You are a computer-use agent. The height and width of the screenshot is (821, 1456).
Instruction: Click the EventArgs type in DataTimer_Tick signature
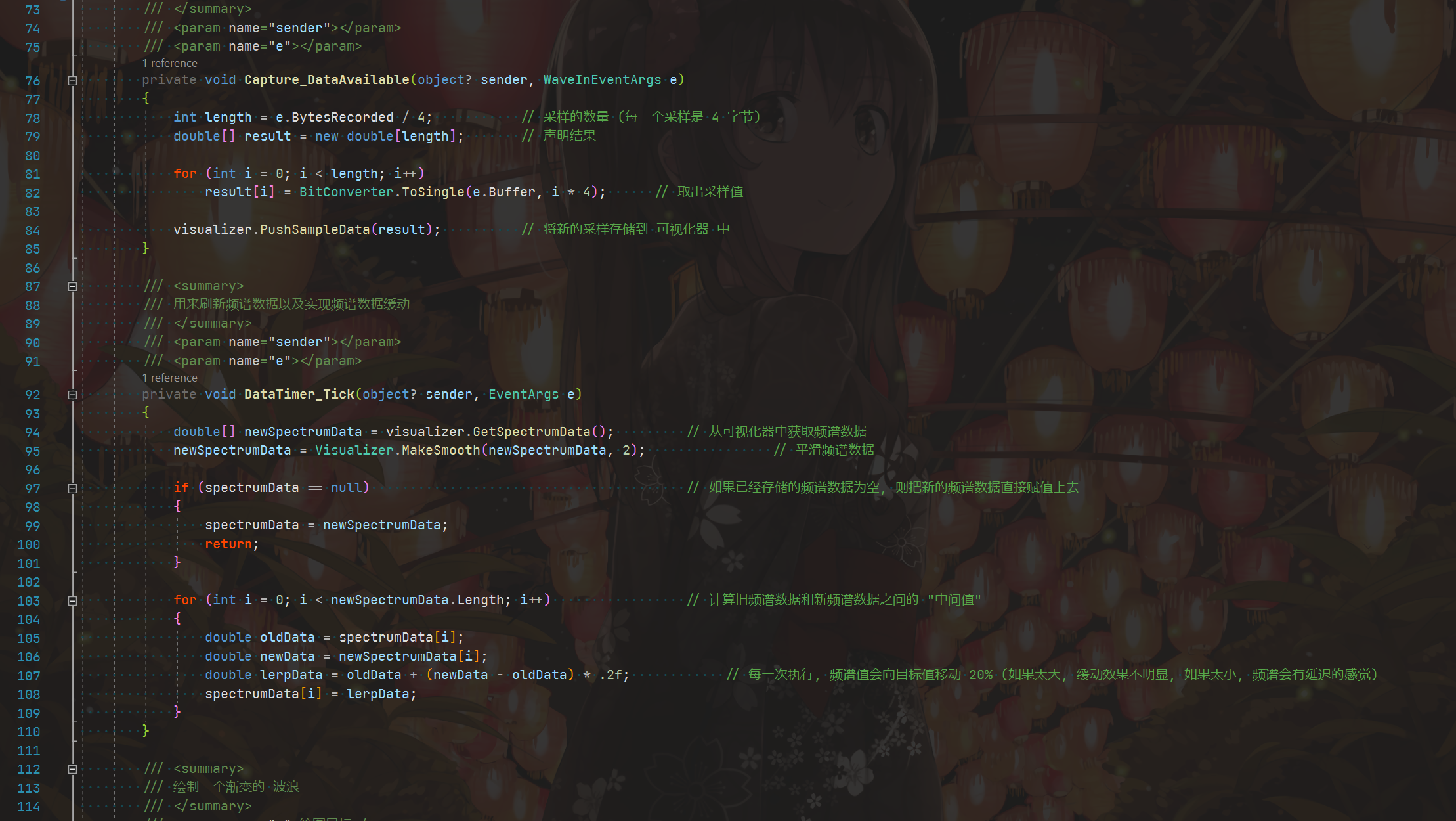[x=523, y=395]
